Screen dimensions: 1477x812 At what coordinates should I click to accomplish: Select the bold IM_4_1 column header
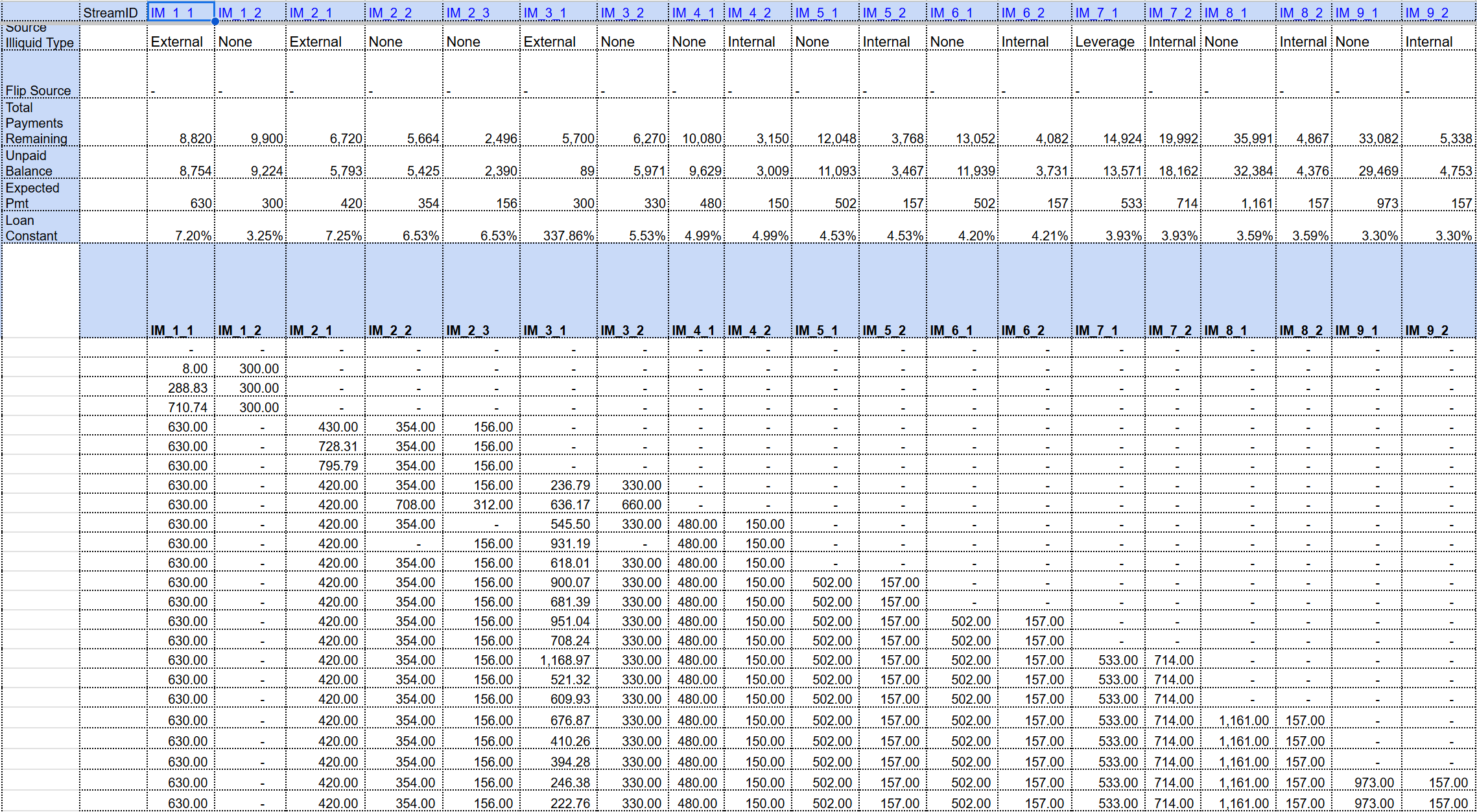(693, 331)
